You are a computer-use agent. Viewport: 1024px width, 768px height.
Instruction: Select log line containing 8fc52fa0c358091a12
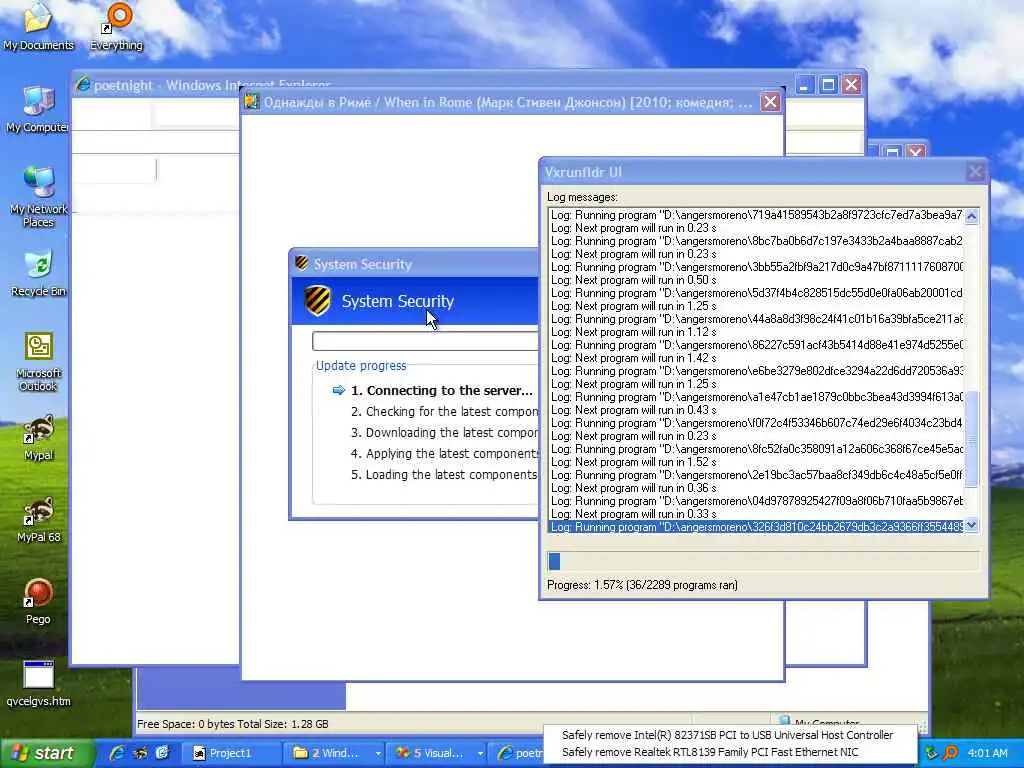point(757,449)
